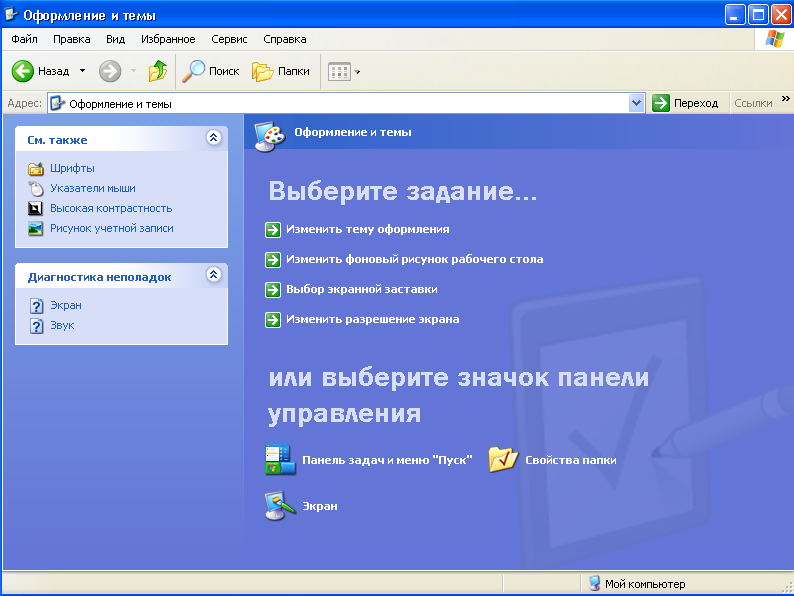Maximize the Оформление и темы window
The image size is (794, 596).
[x=759, y=14]
